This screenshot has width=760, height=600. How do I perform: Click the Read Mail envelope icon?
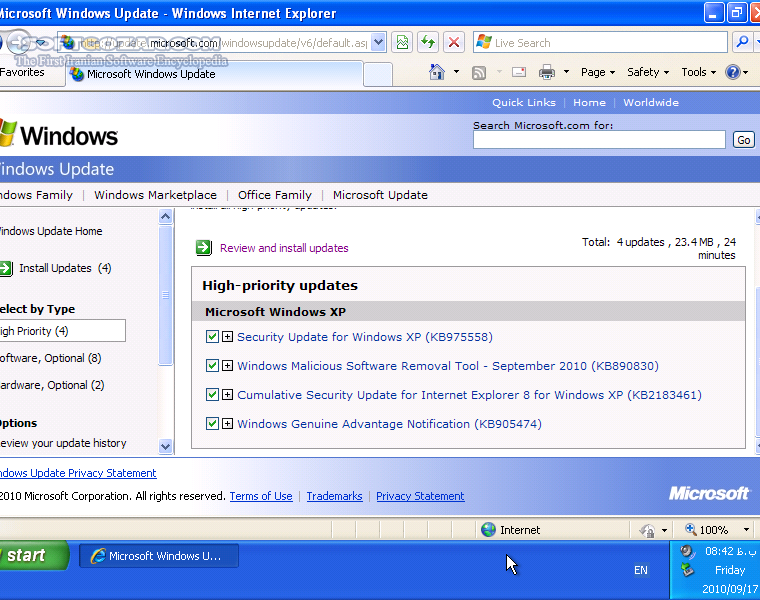point(519,72)
